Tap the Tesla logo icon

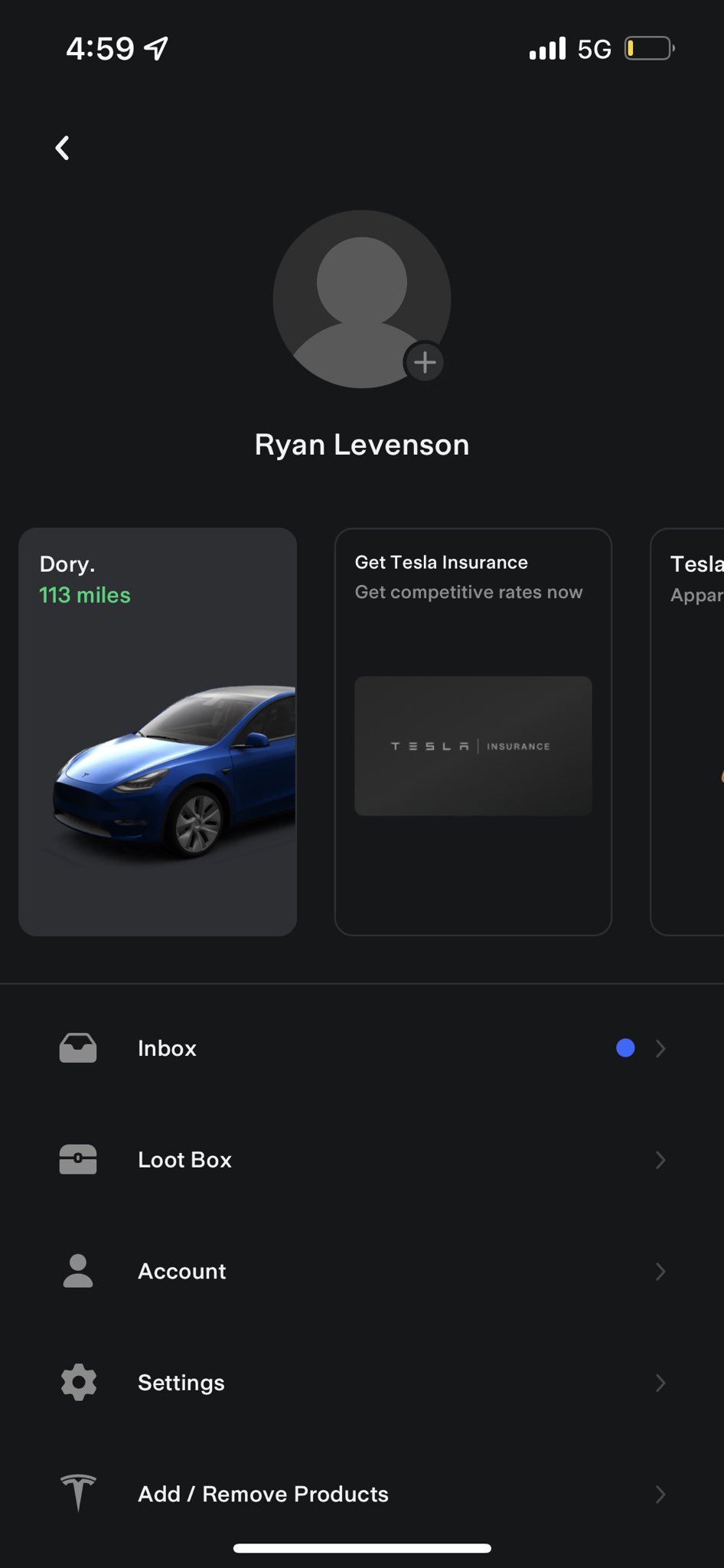(78, 1493)
